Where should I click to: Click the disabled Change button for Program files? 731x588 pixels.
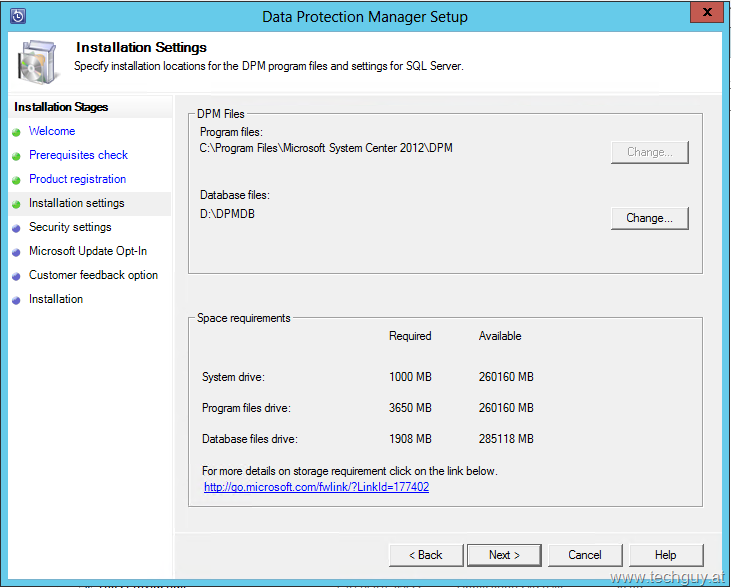(649, 152)
